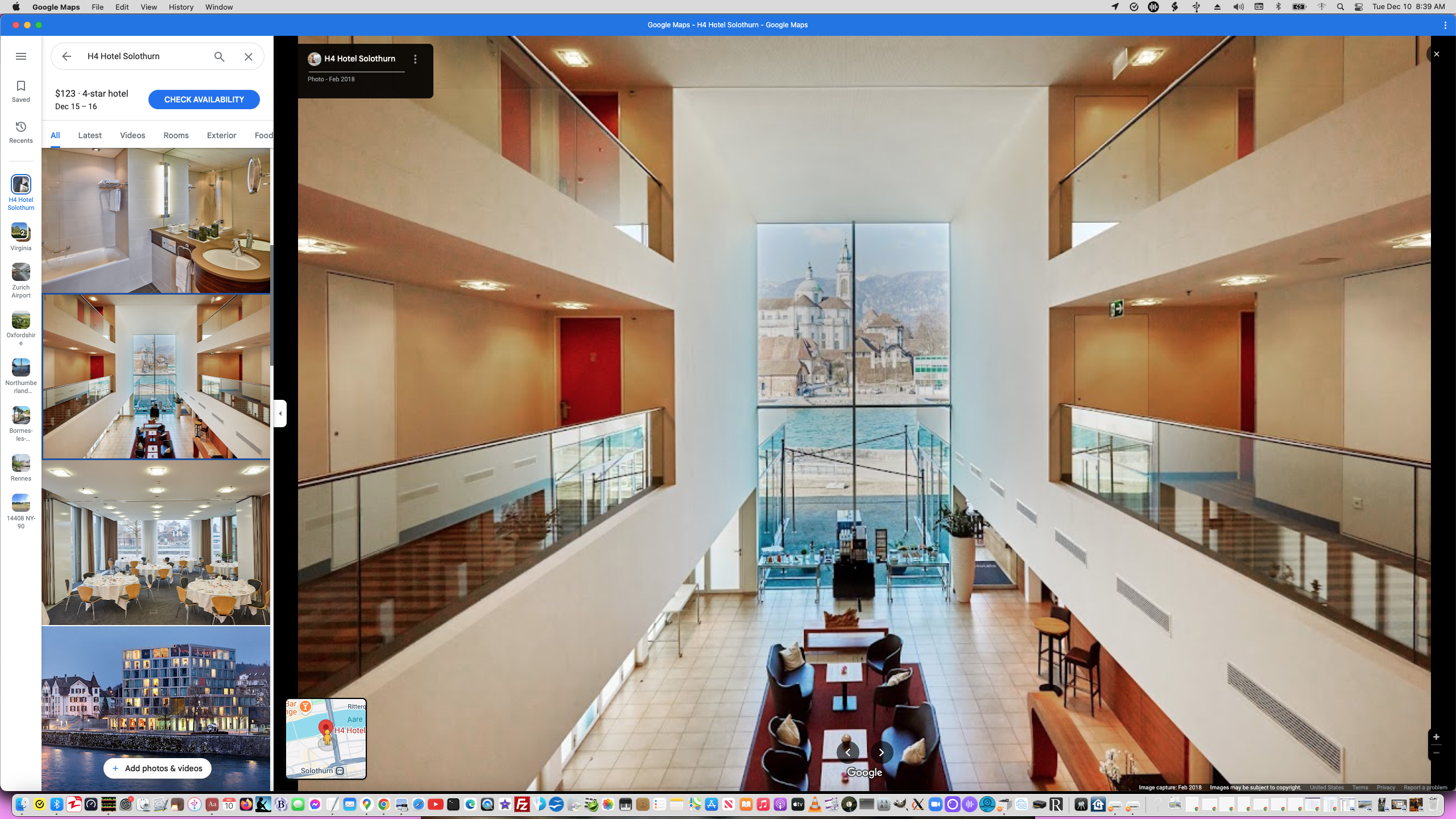This screenshot has height=819, width=1456.
Task: Open photo options three-dot menu
Action: (x=415, y=59)
